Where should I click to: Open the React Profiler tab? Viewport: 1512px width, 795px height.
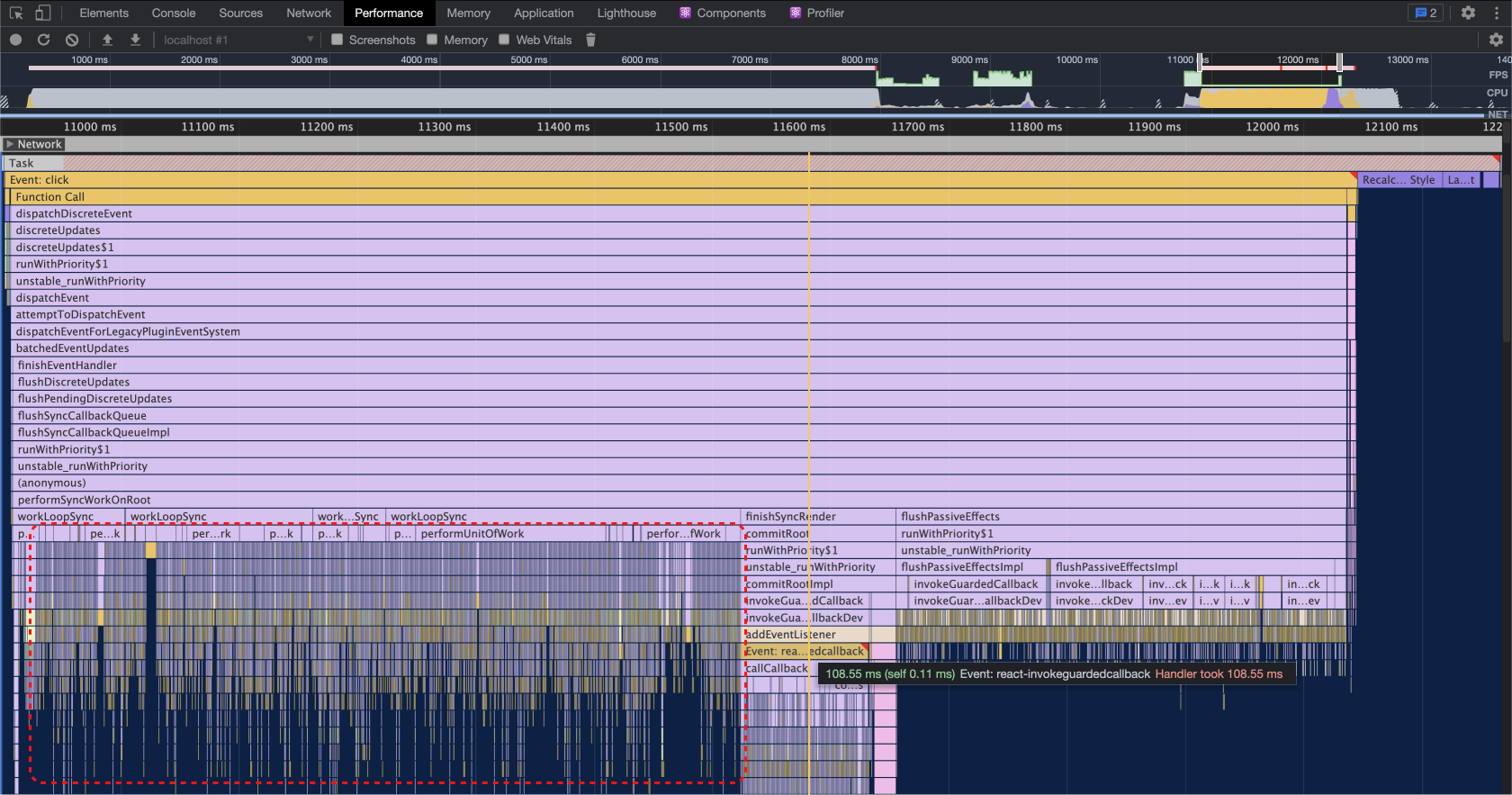coord(817,13)
